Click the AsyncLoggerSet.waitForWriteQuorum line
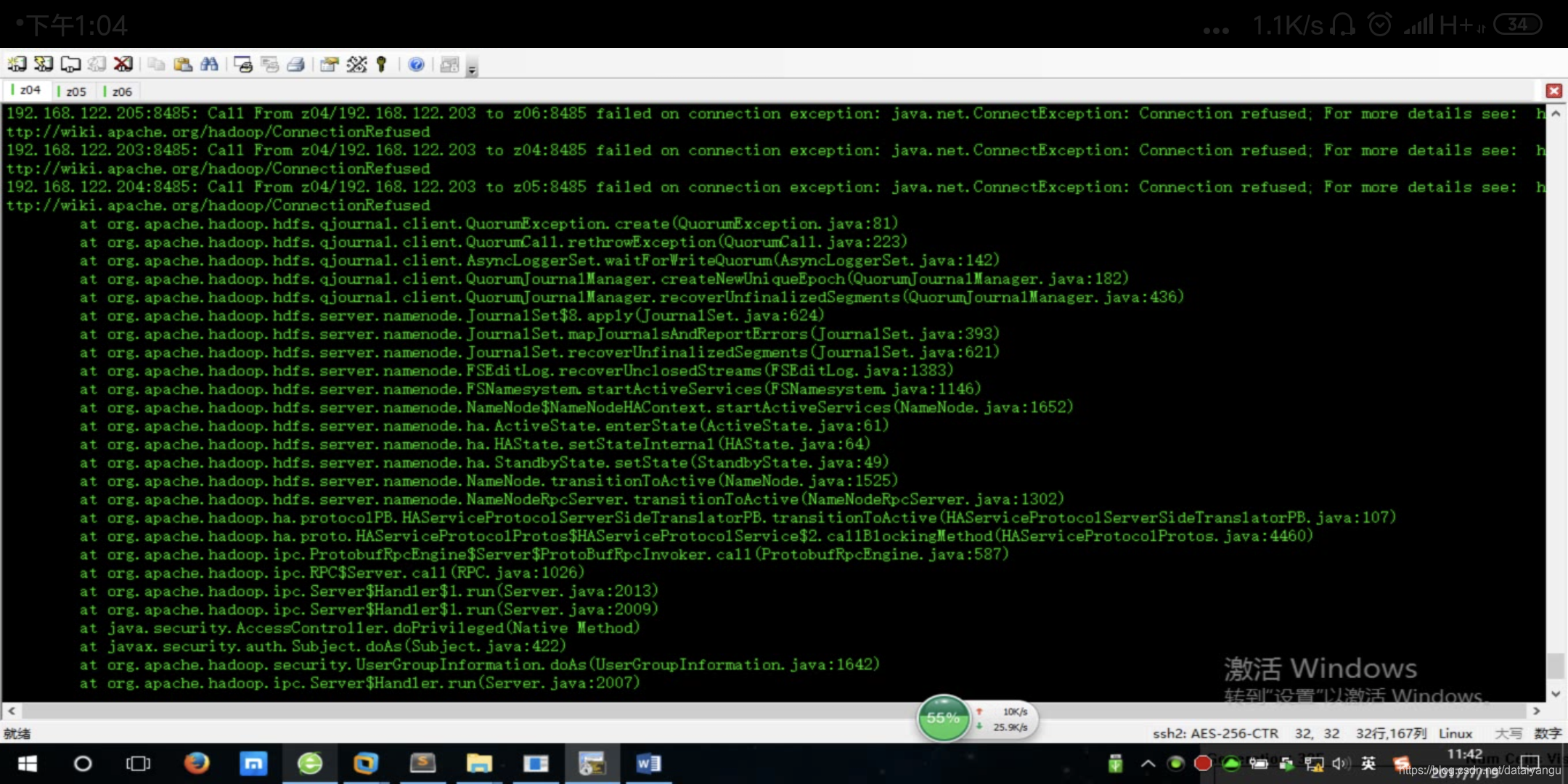The height and width of the screenshot is (784, 1568). 540,260
